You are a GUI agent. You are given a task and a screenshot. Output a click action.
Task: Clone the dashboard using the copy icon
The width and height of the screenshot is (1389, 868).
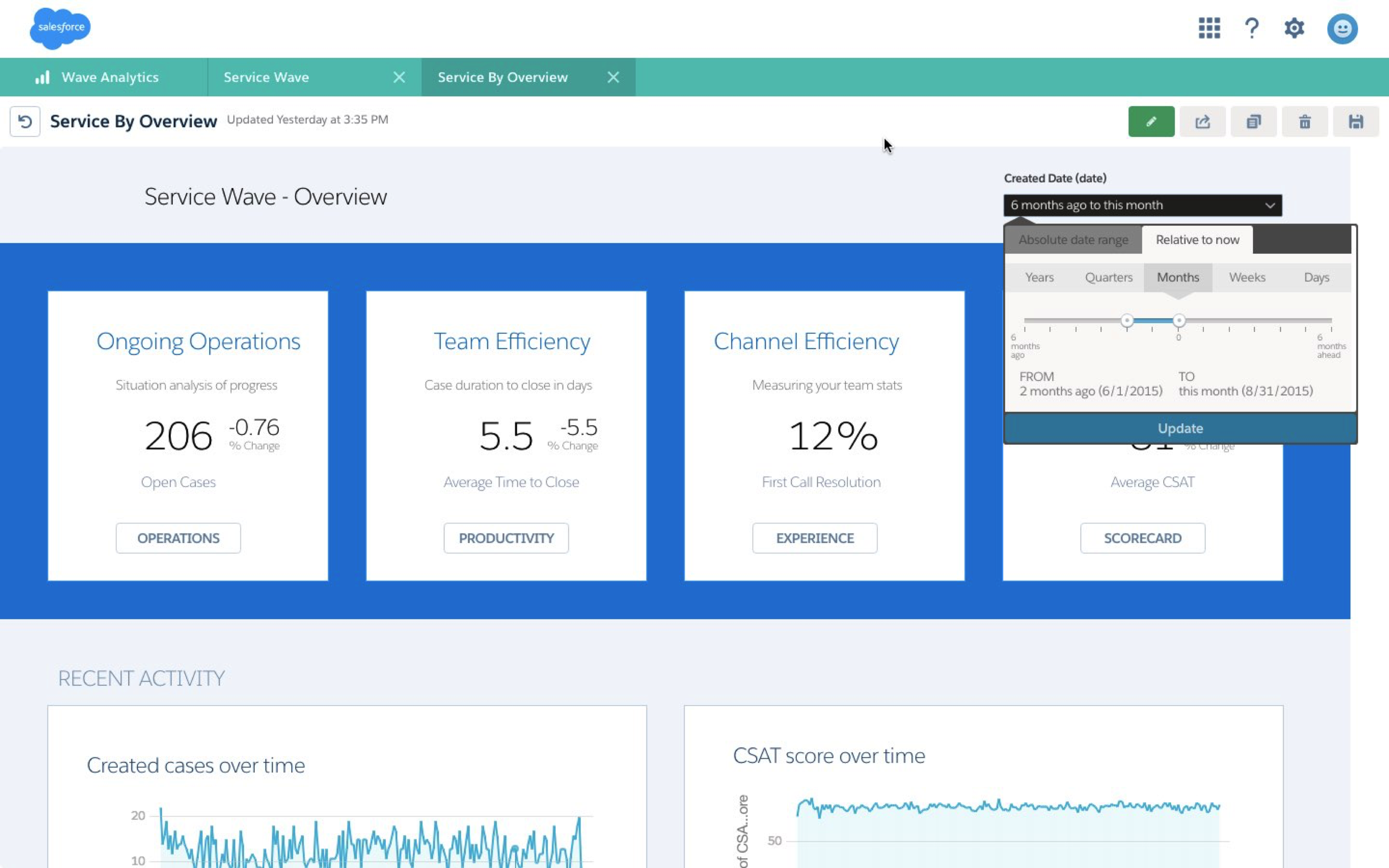(1253, 121)
